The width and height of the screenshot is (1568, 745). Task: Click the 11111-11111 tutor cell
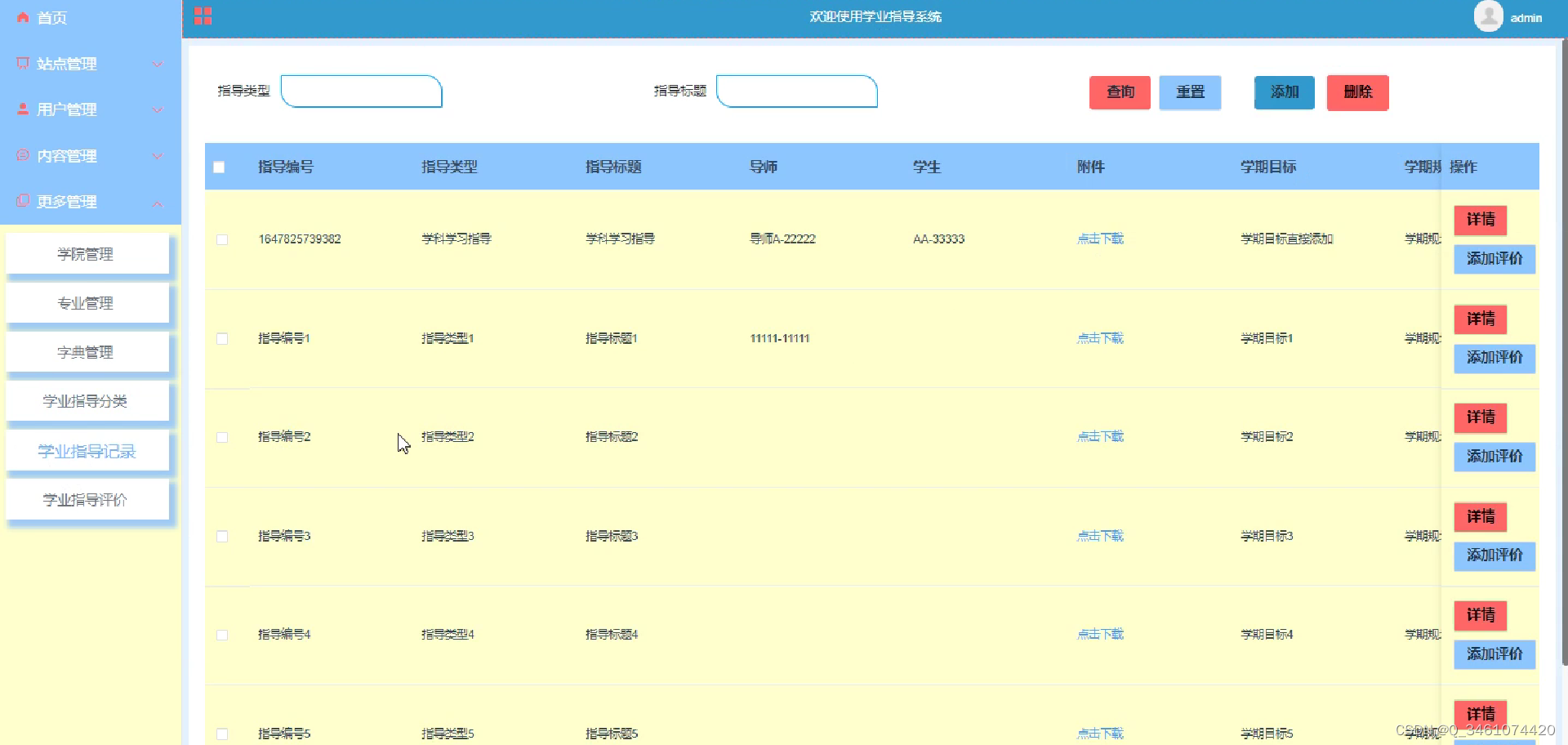click(780, 338)
